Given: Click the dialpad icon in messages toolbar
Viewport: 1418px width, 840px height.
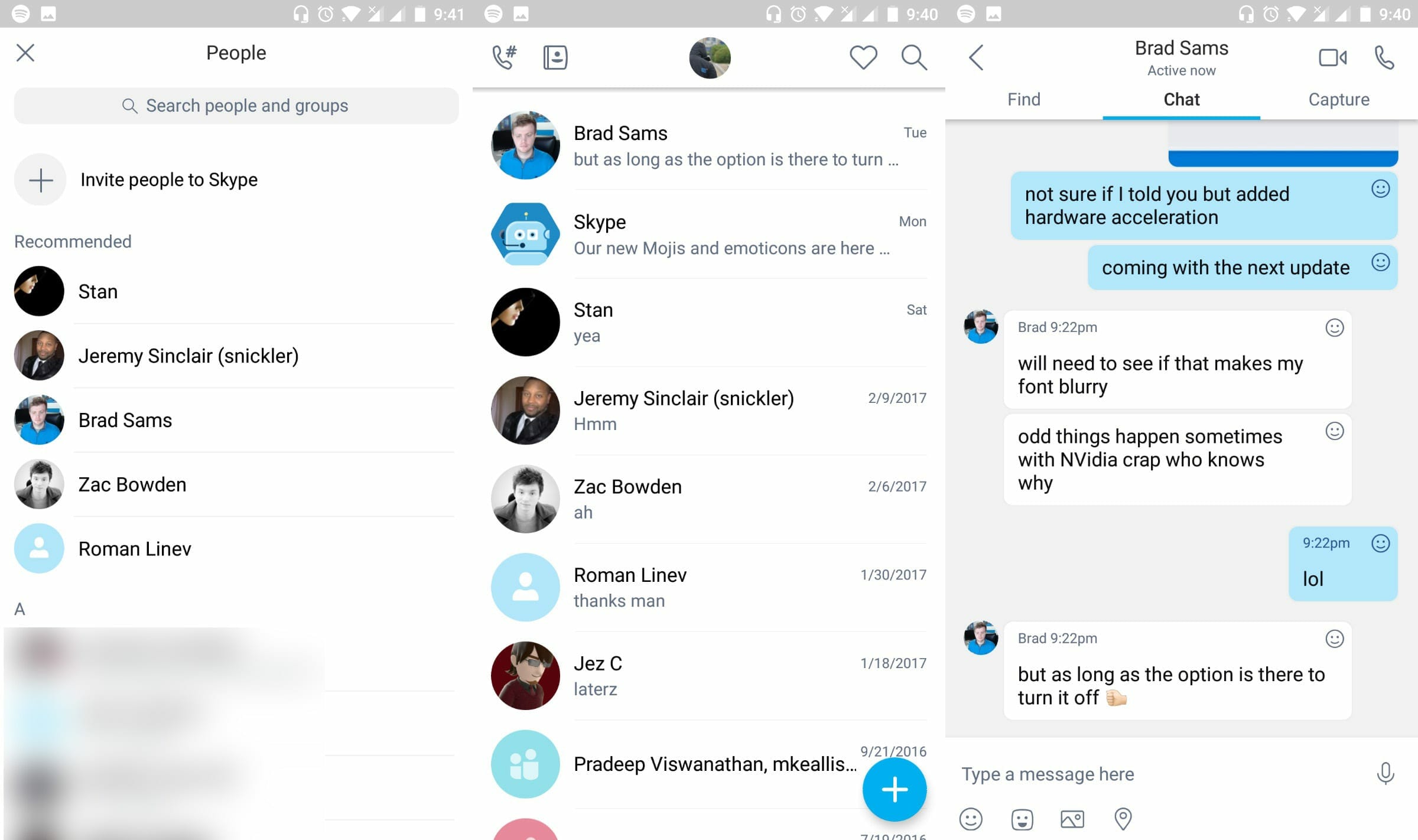Looking at the screenshot, I should point(504,56).
